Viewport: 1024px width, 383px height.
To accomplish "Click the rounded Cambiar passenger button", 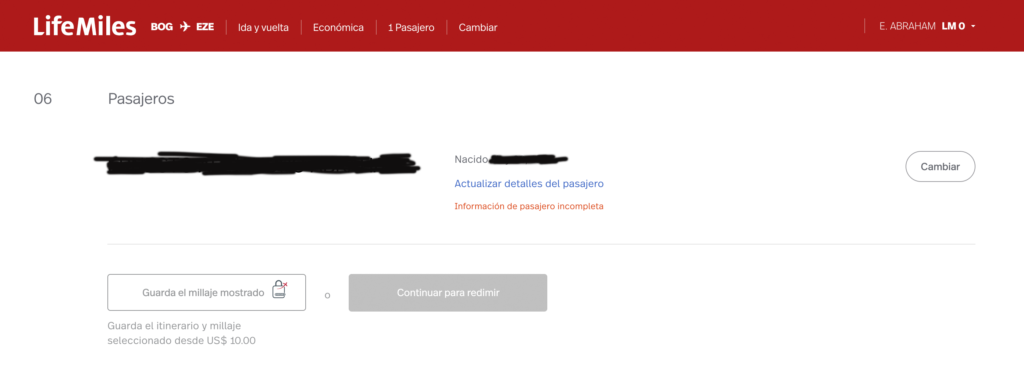I will (940, 167).
